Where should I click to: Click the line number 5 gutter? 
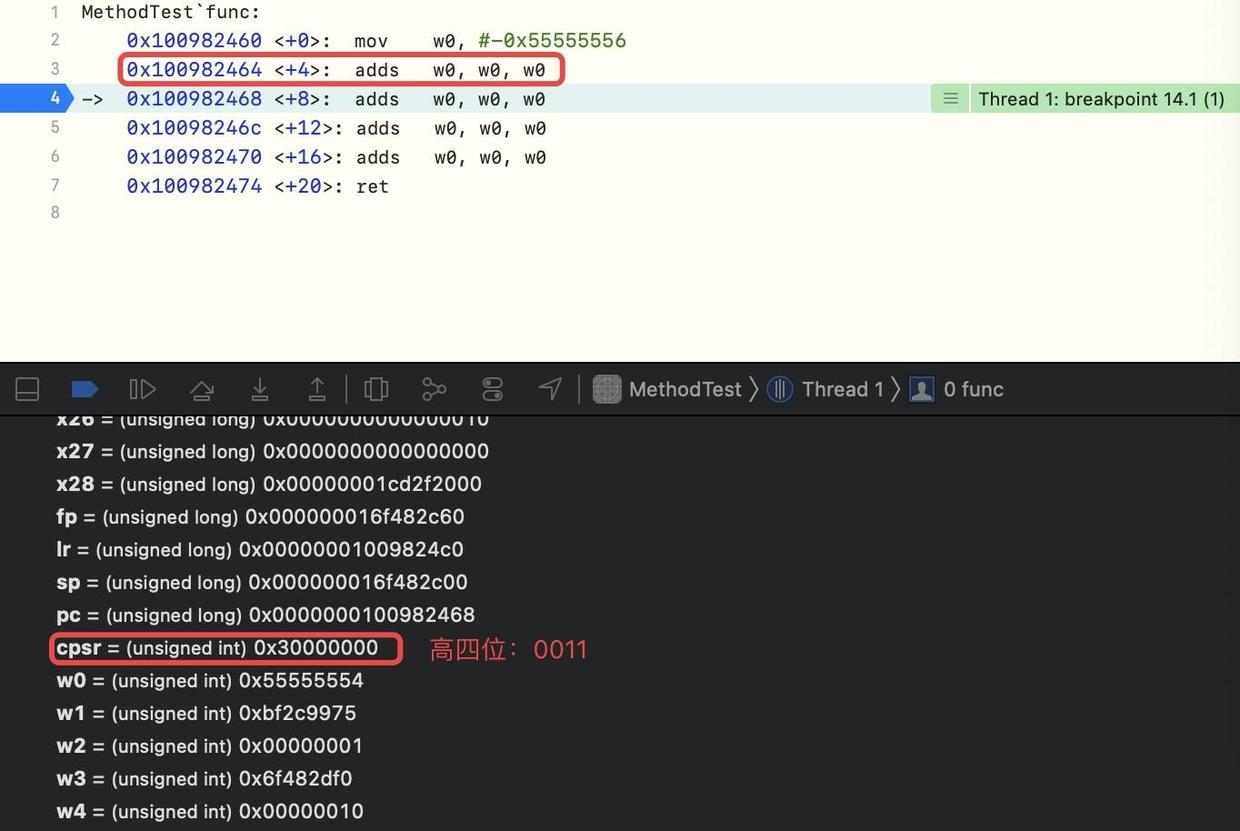pos(55,127)
